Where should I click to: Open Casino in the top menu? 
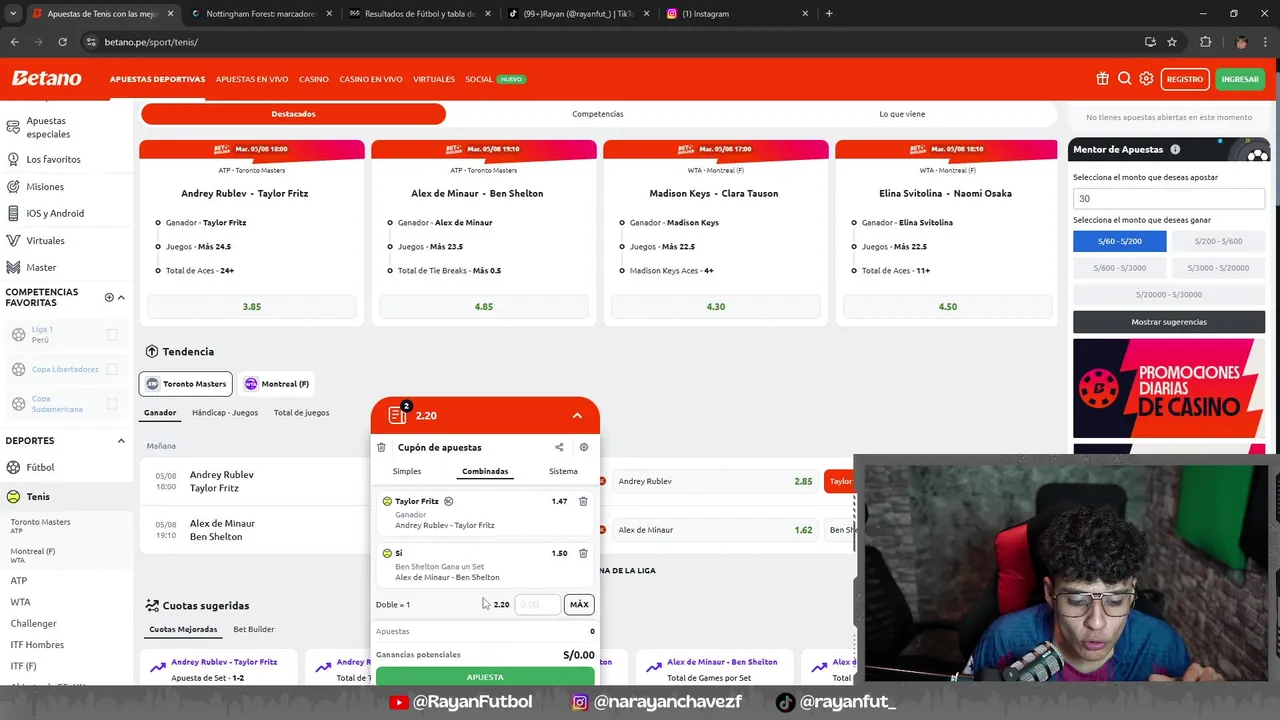pyautogui.click(x=314, y=79)
